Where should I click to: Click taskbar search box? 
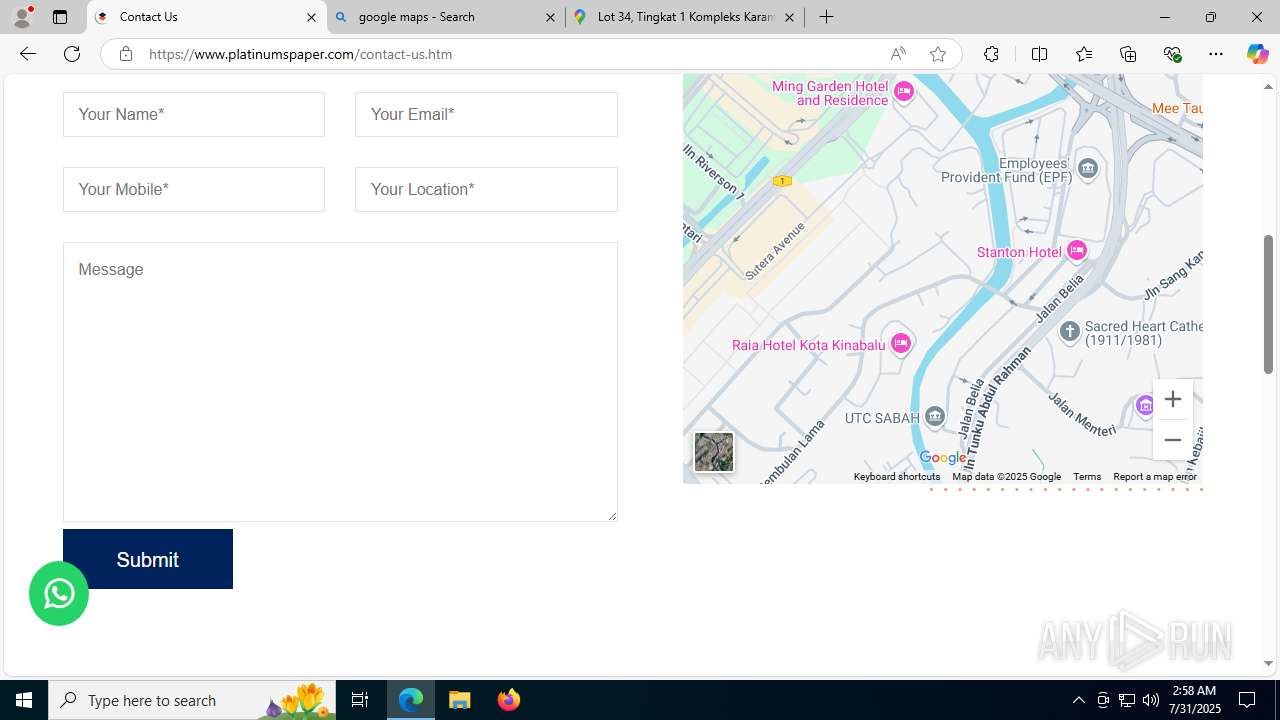point(192,700)
